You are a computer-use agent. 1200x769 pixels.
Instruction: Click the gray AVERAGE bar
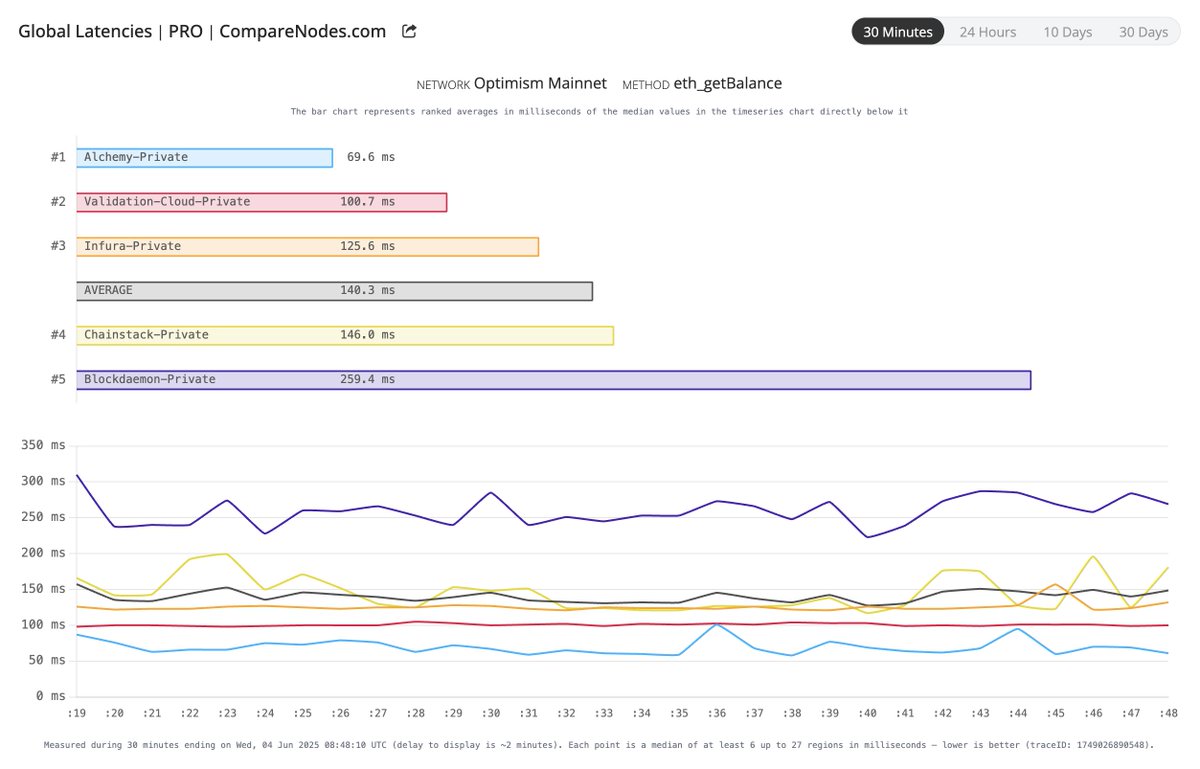[334, 291]
